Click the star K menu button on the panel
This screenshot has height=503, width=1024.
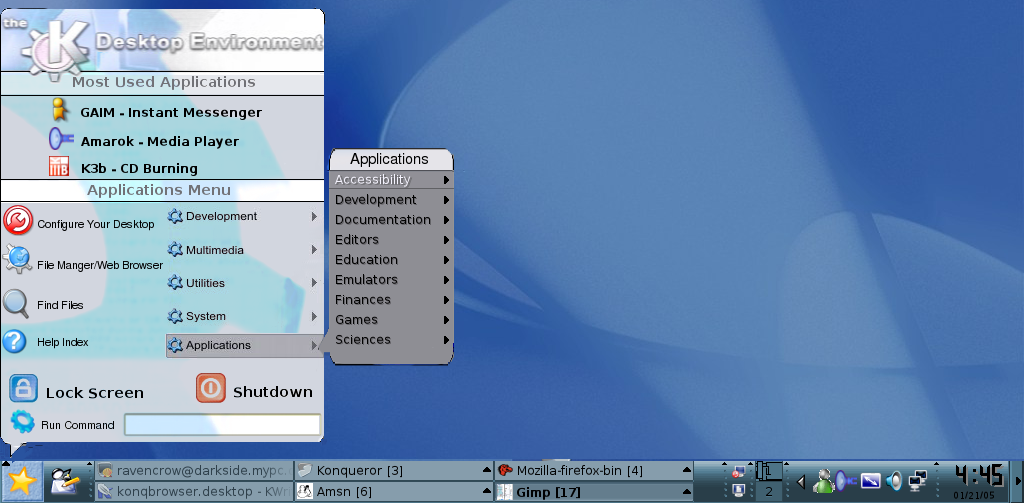(22, 482)
